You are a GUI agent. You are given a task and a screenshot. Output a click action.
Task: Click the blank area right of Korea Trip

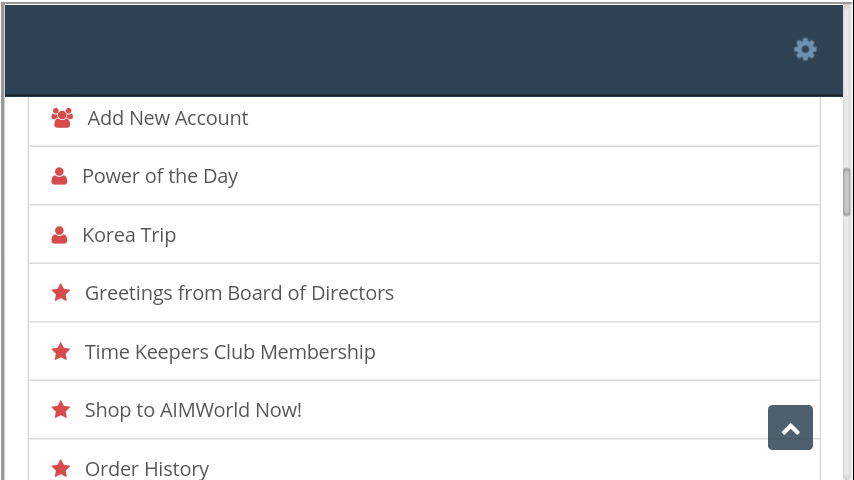(x=500, y=235)
